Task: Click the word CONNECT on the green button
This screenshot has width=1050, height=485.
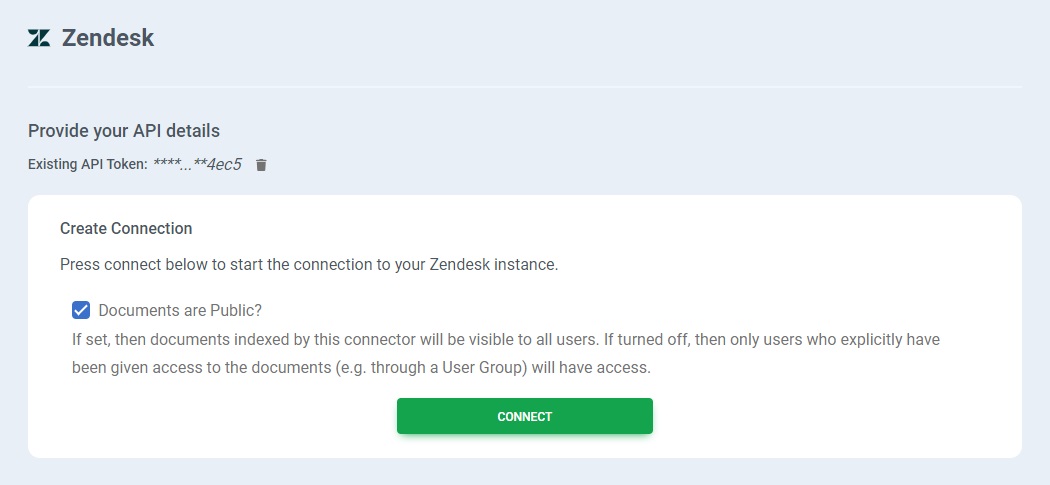Action: [x=525, y=416]
